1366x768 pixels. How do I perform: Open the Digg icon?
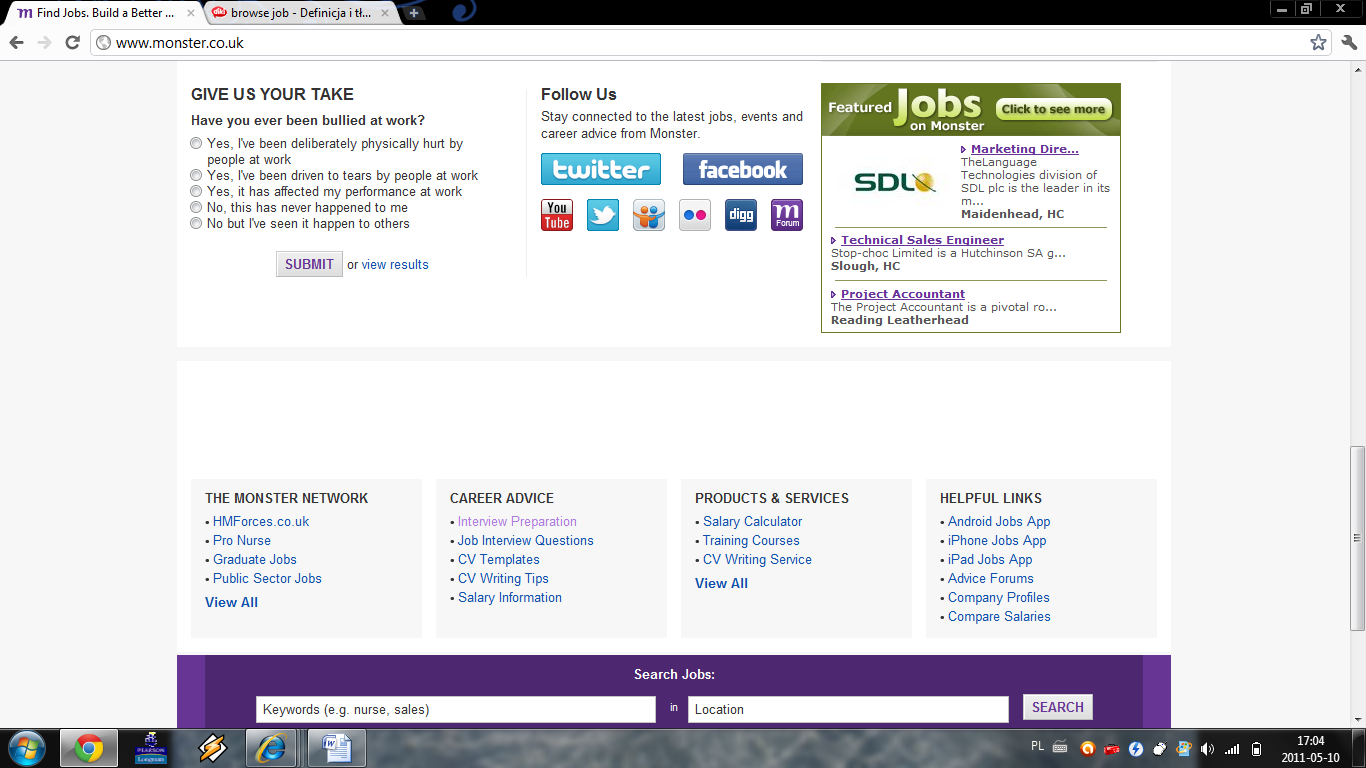point(740,215)
